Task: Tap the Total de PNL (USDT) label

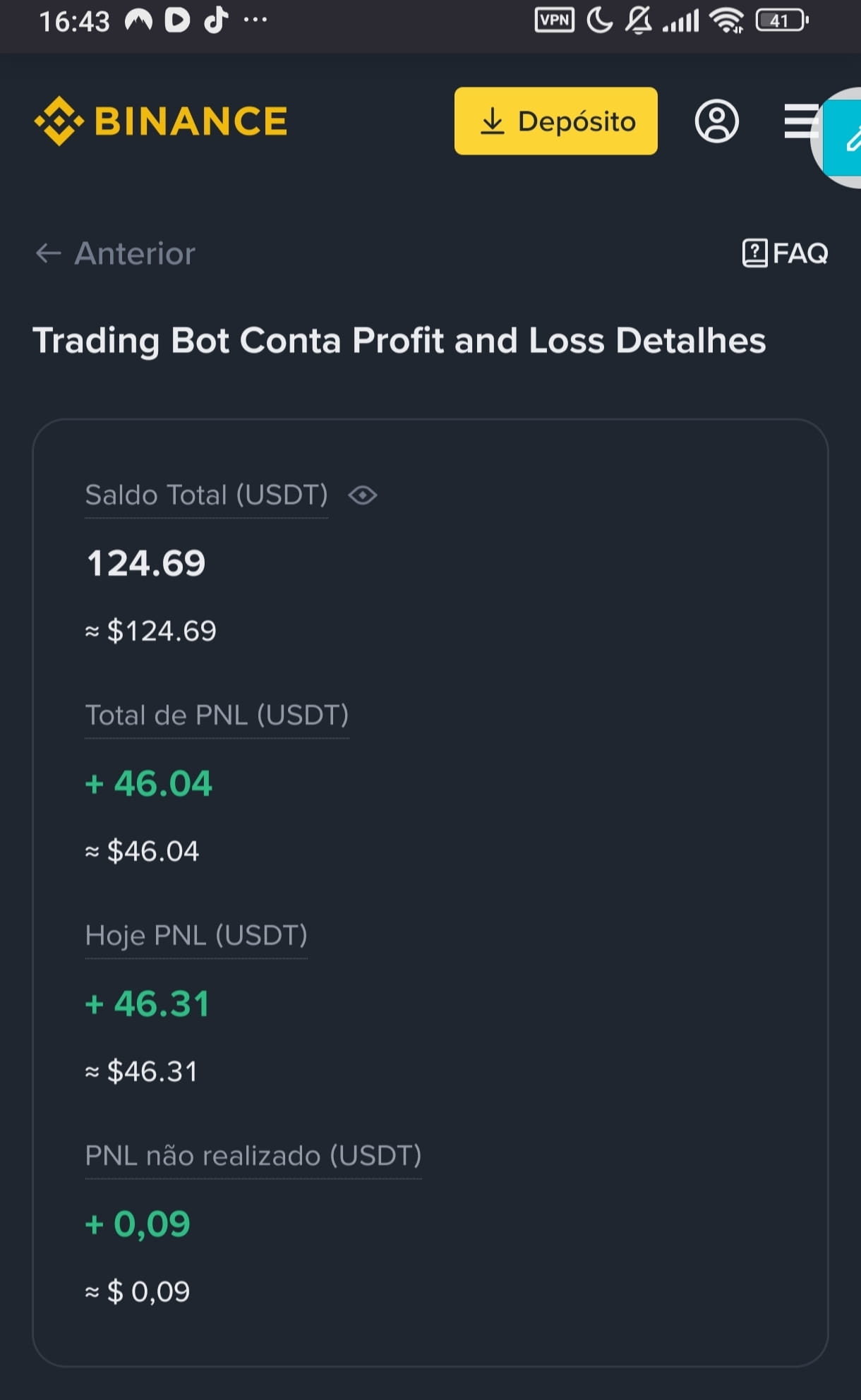Action: pyautogui.click(x=217, y=716)
